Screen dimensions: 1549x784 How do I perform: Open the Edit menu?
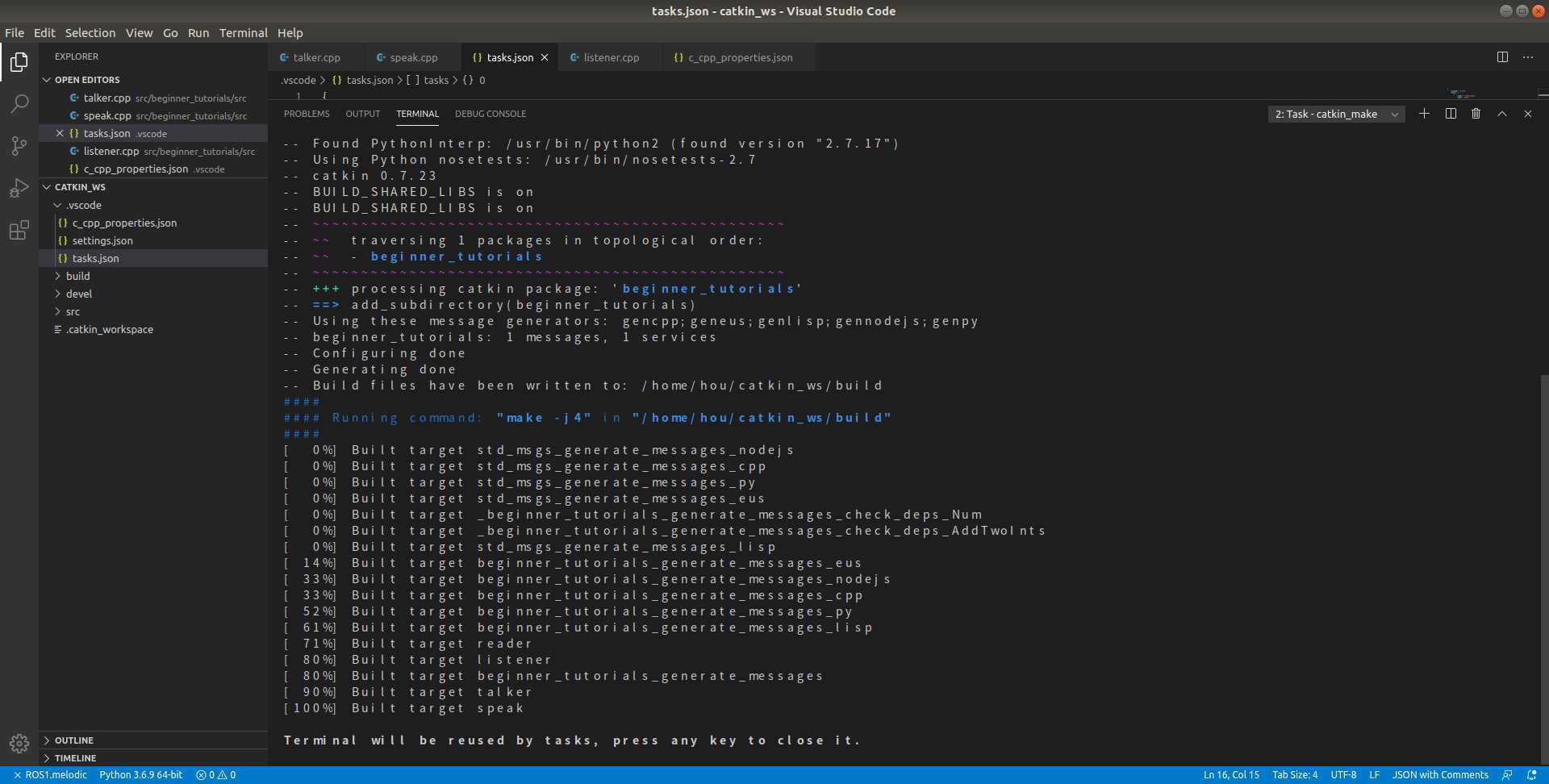click(44, 33)
